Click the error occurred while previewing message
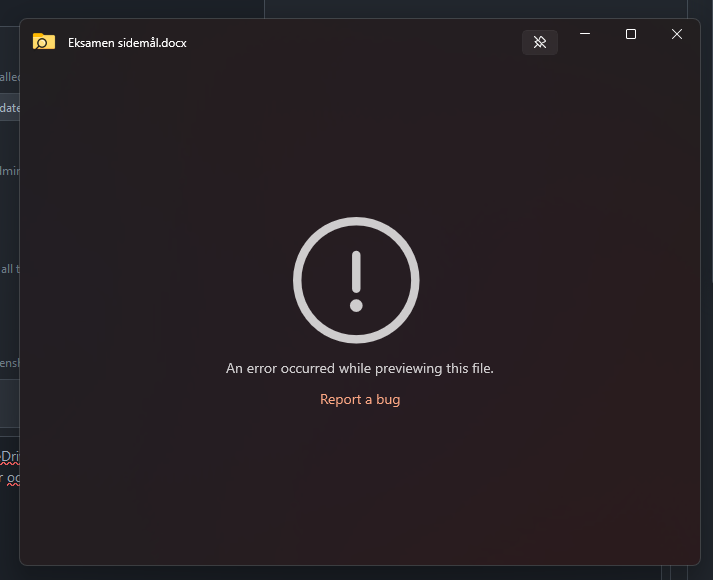The image size is (713, 580). click(x=360, y=368)
